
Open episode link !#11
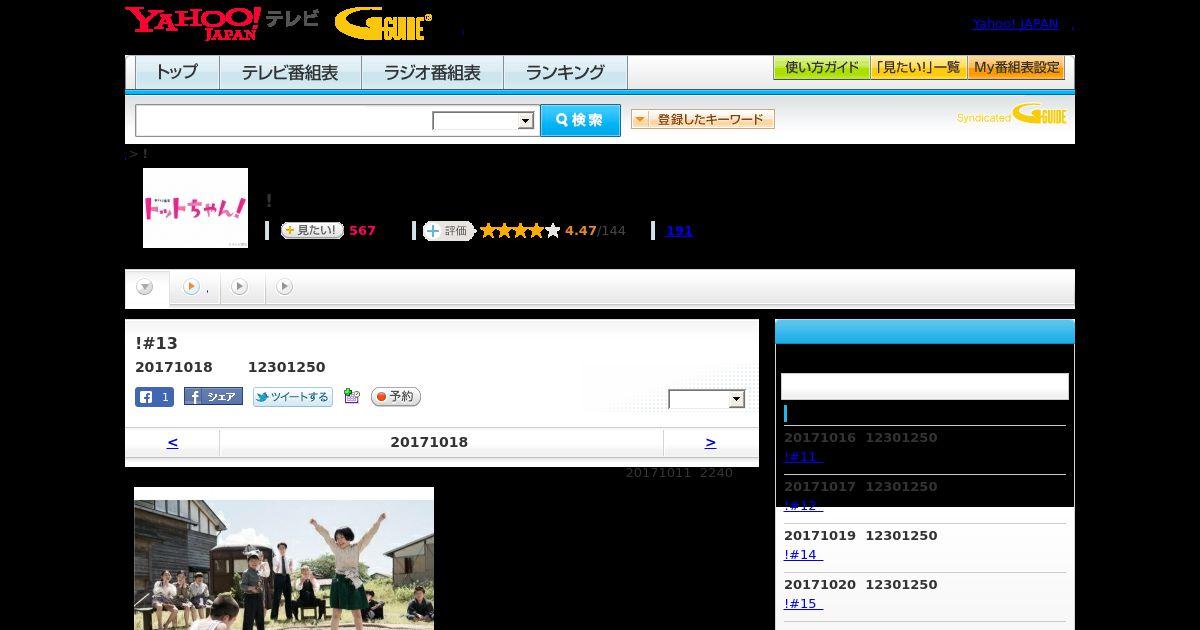[x=803, y=457]
